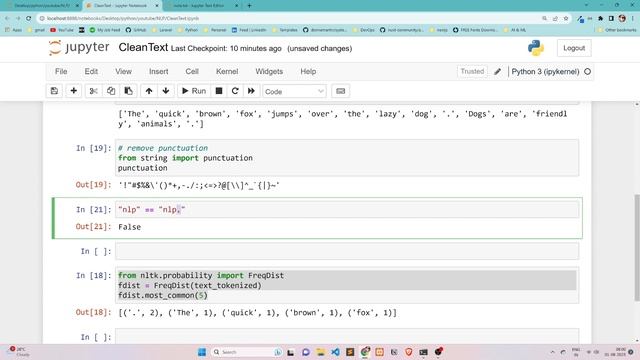Open the View menu
Image resolution: width=640 pixels, height=360 pixels.
(123, 71)
